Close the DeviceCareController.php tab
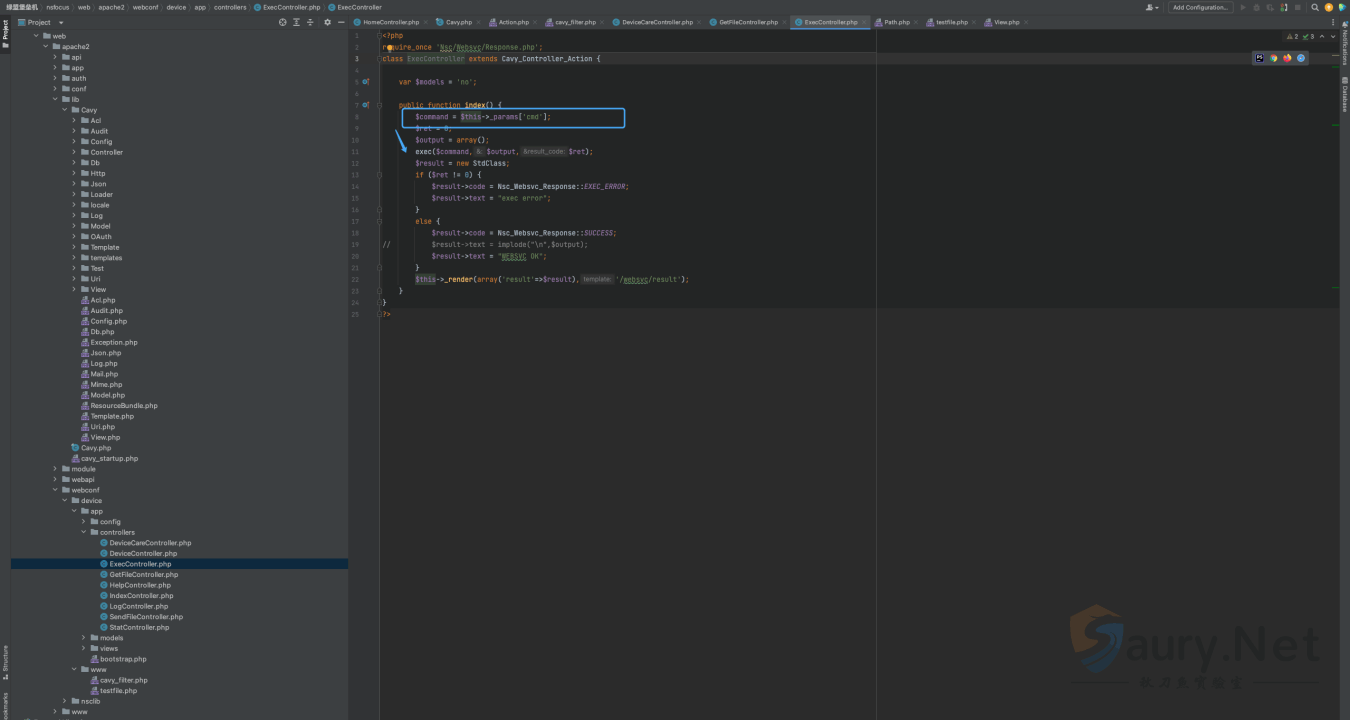Image resolution: width=1350 pixels, height=720 pixels. coord(698,22)
